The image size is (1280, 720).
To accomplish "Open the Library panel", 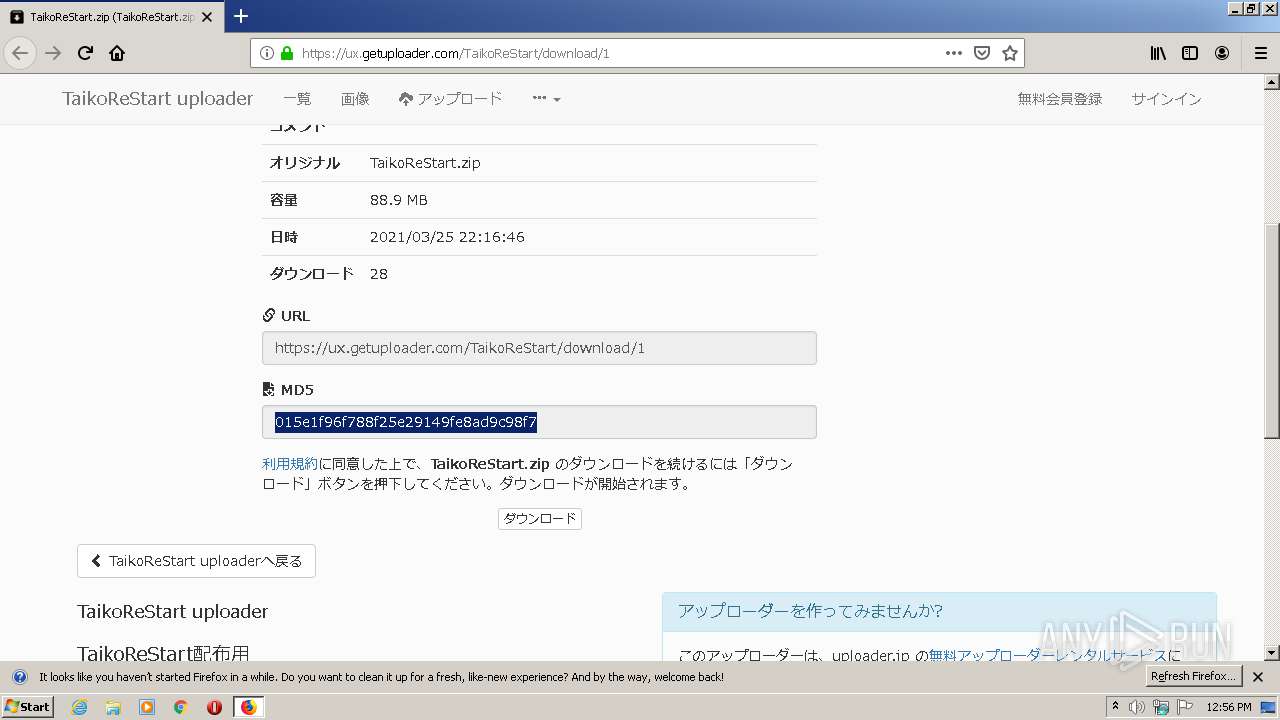I will [1158, 53].
